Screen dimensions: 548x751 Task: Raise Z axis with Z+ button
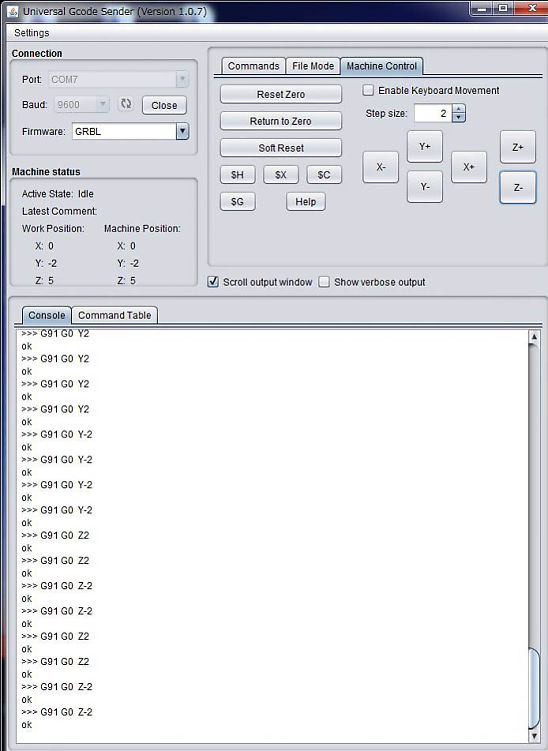[x=518, y=147]
